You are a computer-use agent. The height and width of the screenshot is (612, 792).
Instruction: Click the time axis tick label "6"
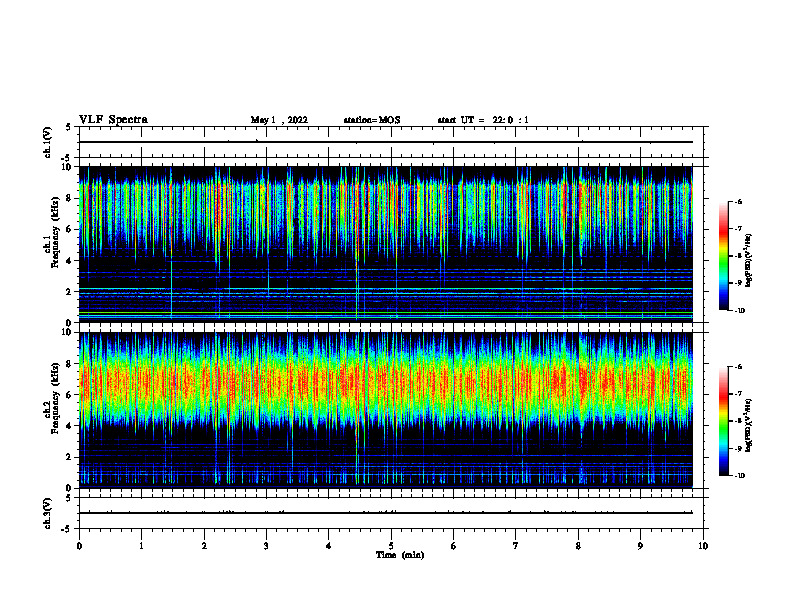tap(454, 546)
